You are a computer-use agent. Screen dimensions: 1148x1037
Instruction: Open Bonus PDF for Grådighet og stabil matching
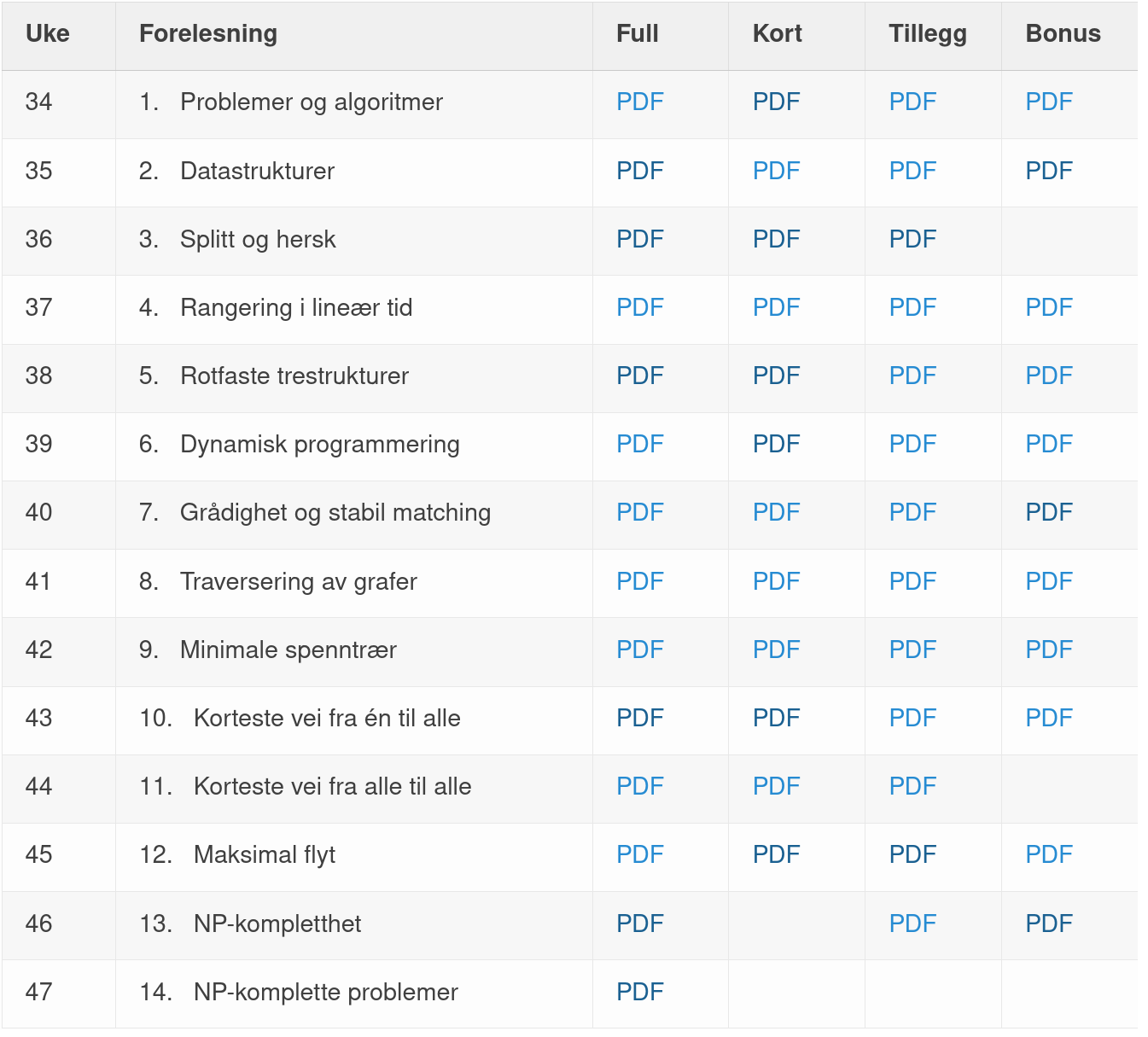coord(1048,512)
